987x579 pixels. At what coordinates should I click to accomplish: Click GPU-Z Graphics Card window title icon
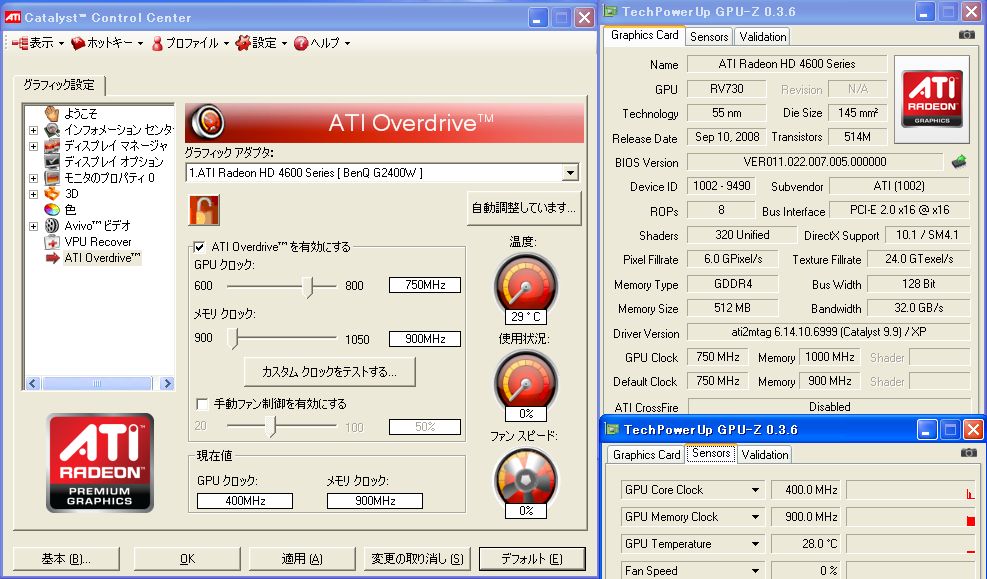[x=610, y=11]
